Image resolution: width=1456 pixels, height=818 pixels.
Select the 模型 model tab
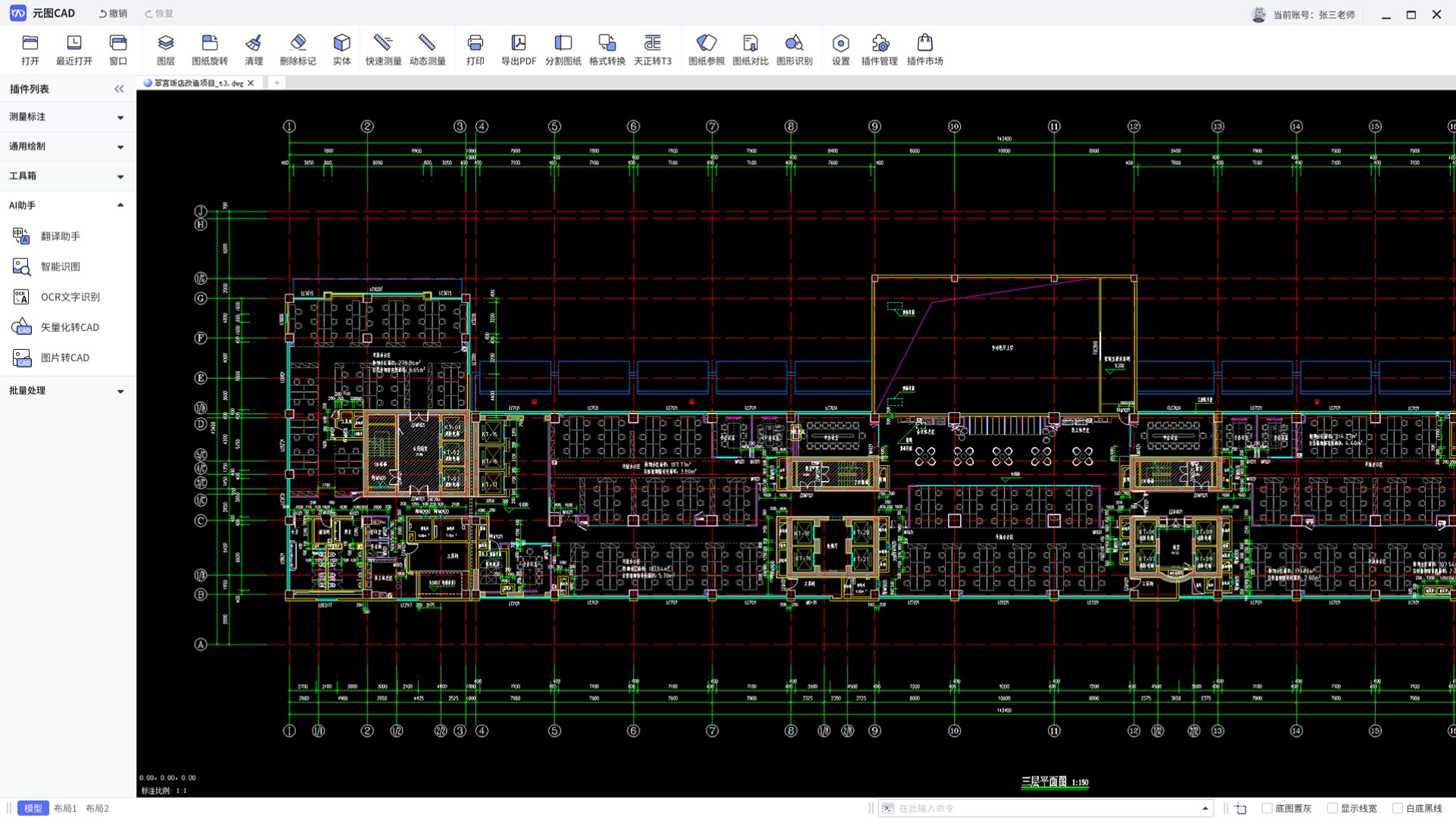coord(33,808)
